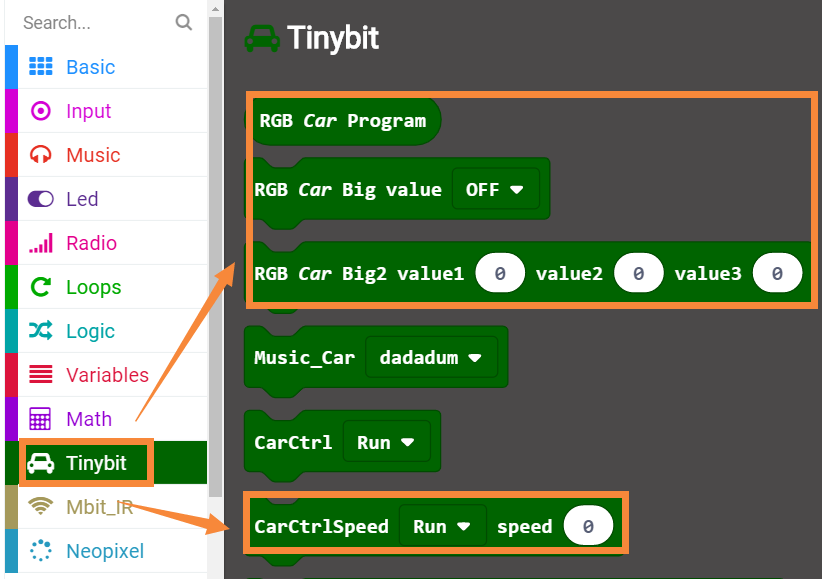Click the Loops refresh icon
822x579 pixels.
(40, 287)
